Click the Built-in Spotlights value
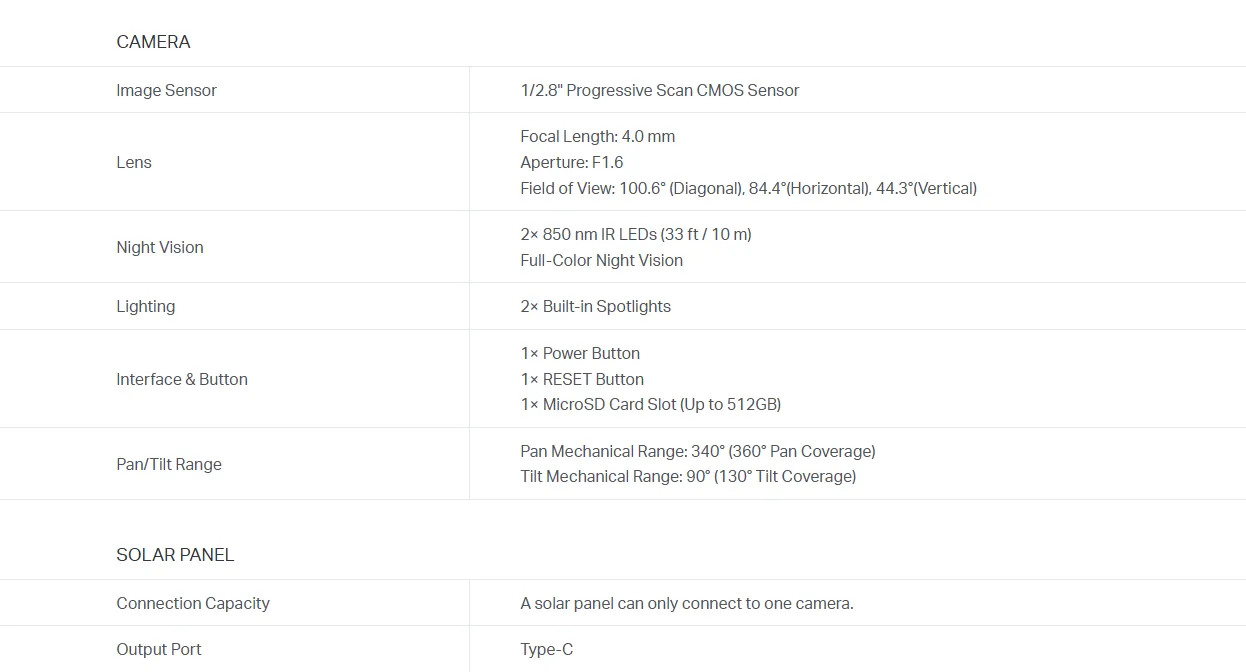This screenshot has height=672, width=1246. pos(595,306)
